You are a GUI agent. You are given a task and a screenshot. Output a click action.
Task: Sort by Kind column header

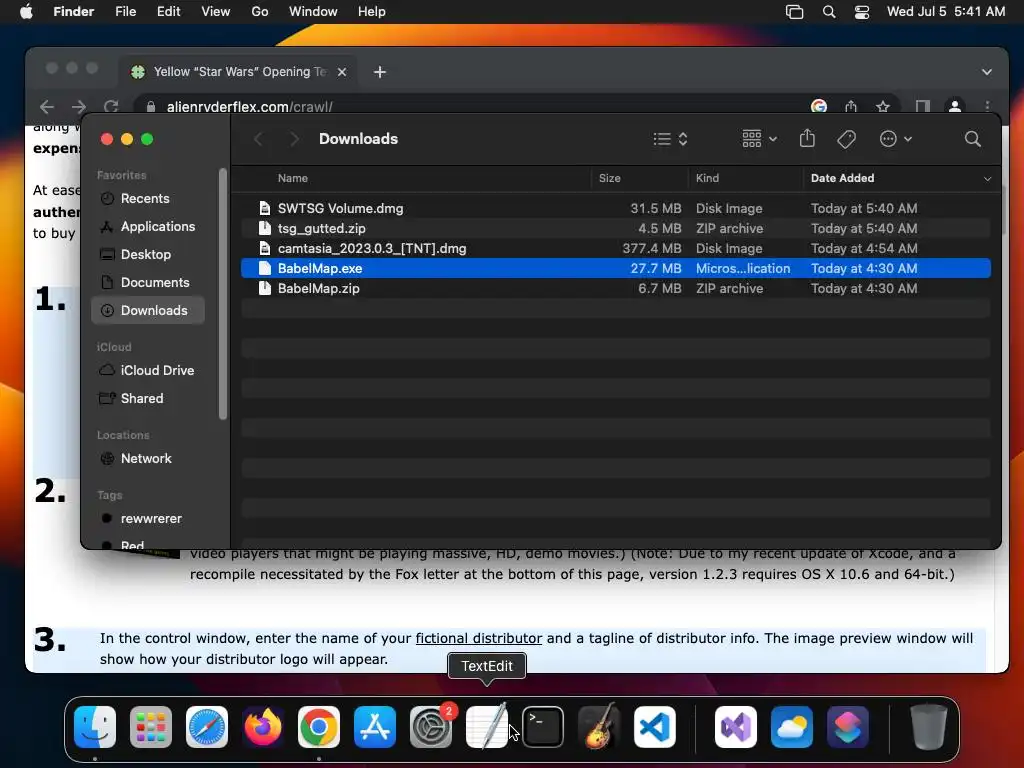(x=707, y=178)
